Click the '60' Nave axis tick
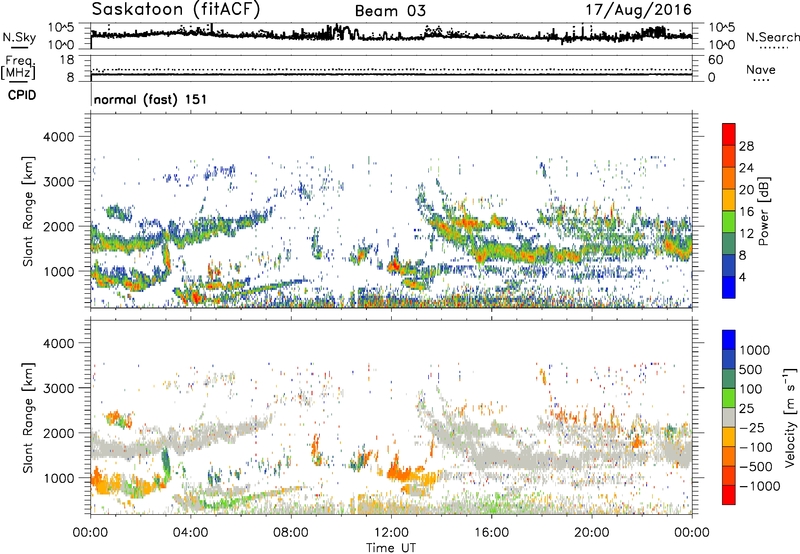800x554 pixels. (716, 60)
